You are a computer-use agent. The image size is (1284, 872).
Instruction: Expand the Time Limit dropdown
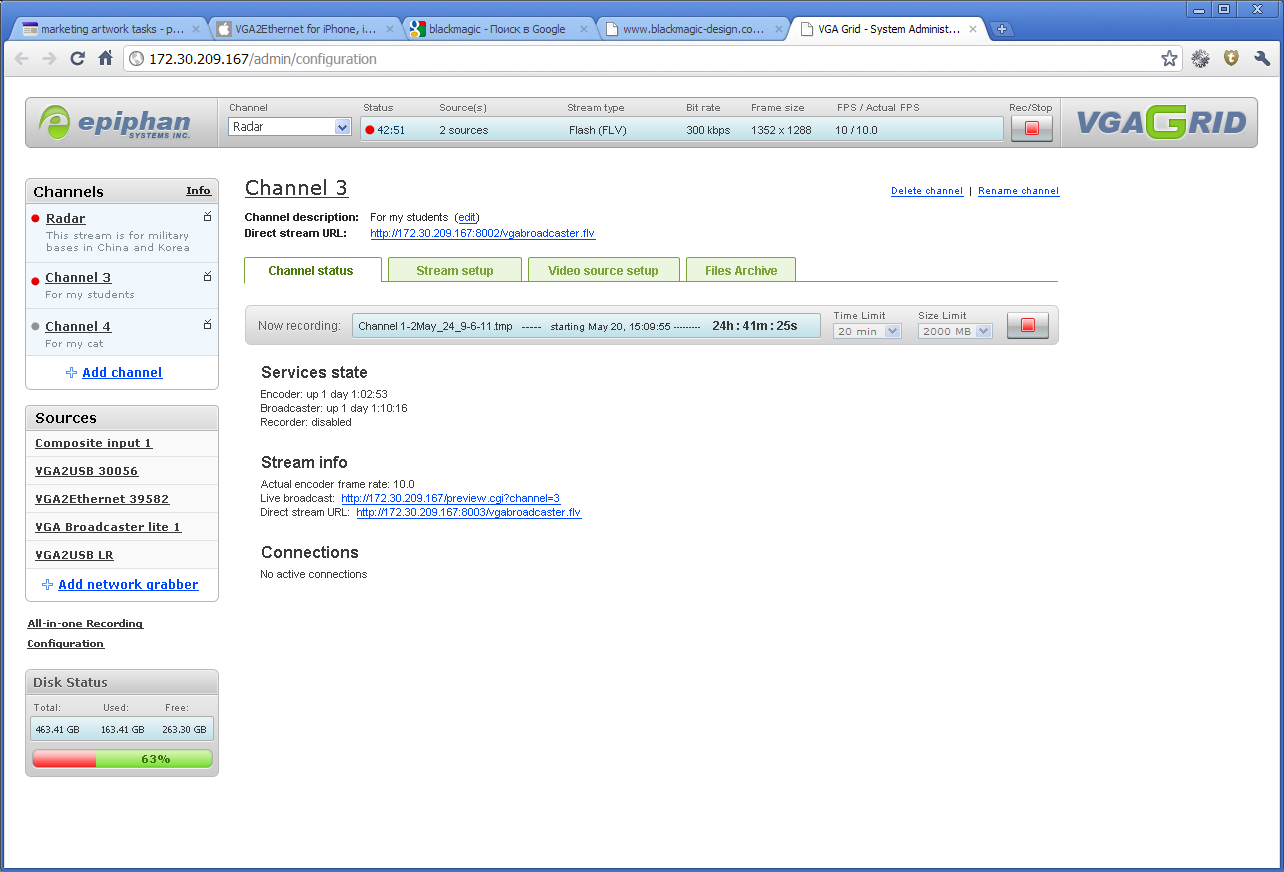(x=867, y=331)
